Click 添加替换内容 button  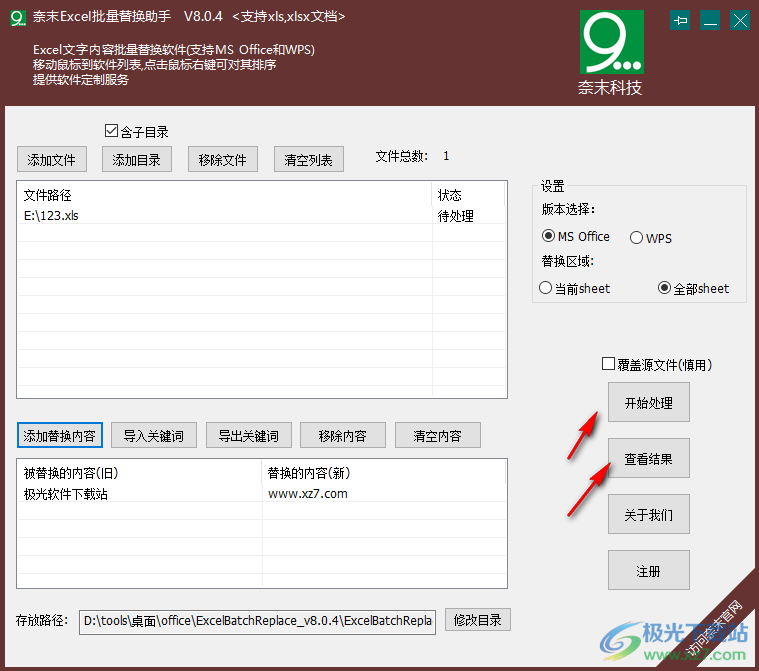click(60, 435)
